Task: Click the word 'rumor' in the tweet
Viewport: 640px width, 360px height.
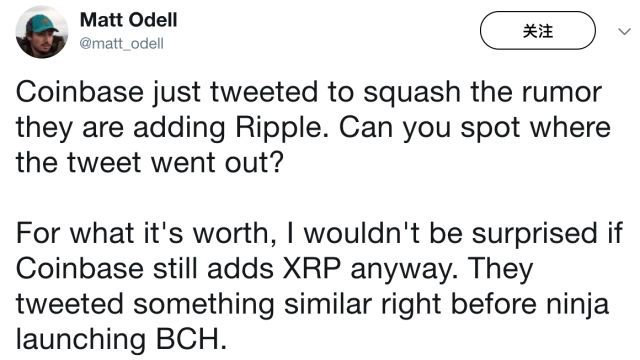Action: 561,93
